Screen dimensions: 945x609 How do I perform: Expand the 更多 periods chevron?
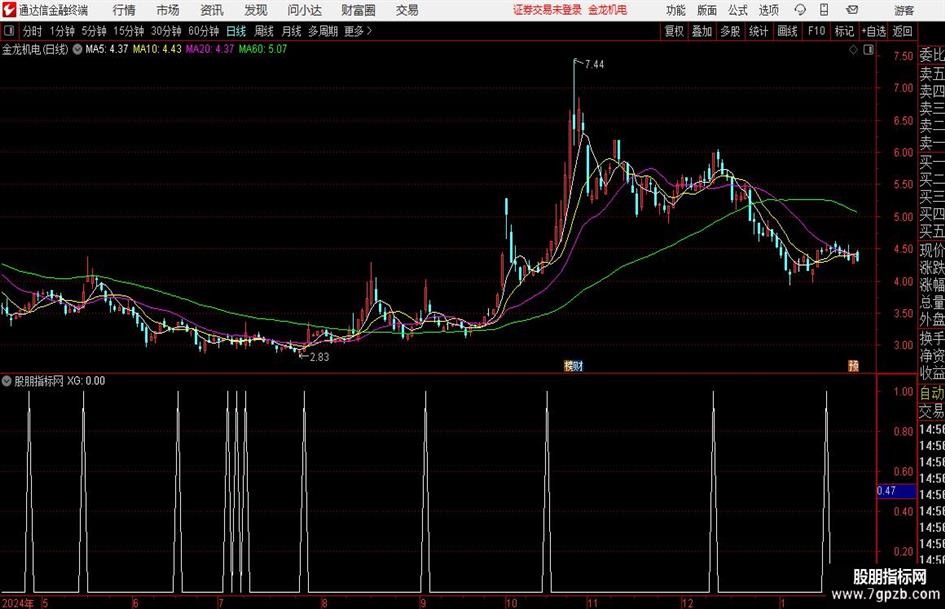click(369, 31)
